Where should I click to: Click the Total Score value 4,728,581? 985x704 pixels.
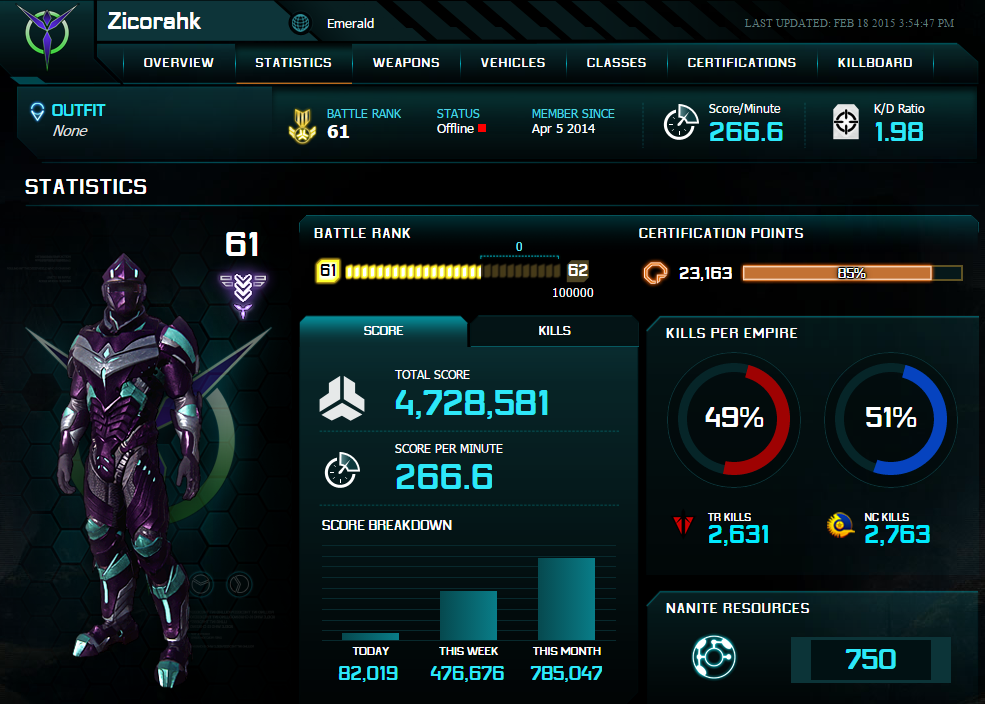[x=472, y=403]
